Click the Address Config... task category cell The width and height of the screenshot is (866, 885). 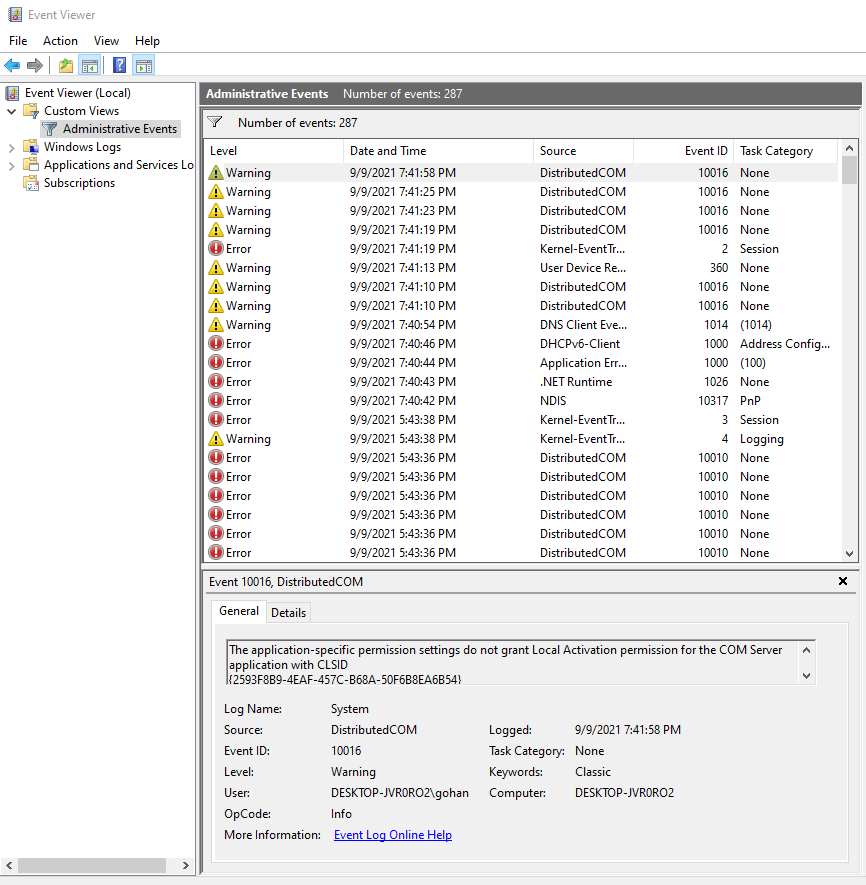click(785, 344)
